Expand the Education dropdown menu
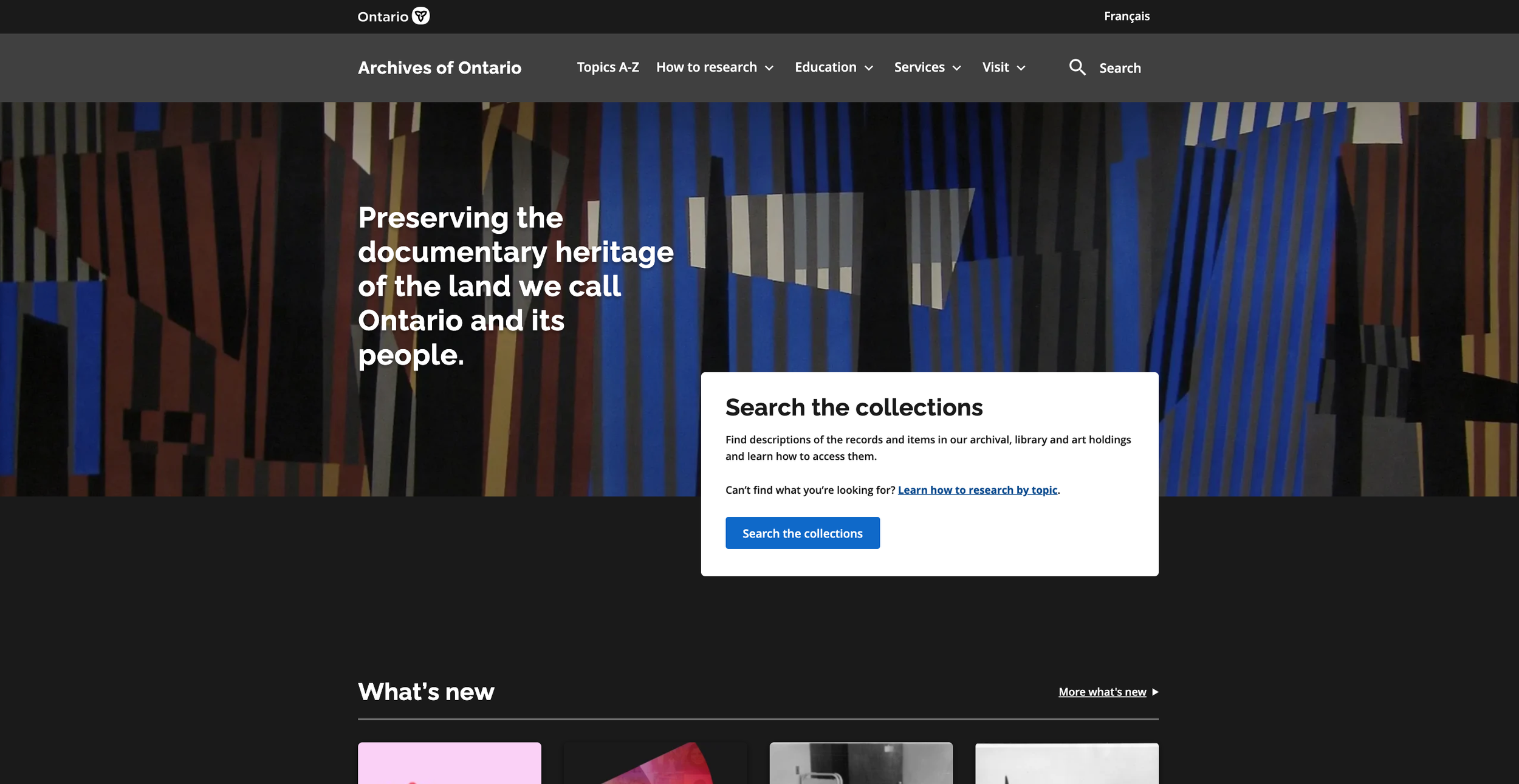This screenshot has height=784, width=1519. click(x=834, y=67)
